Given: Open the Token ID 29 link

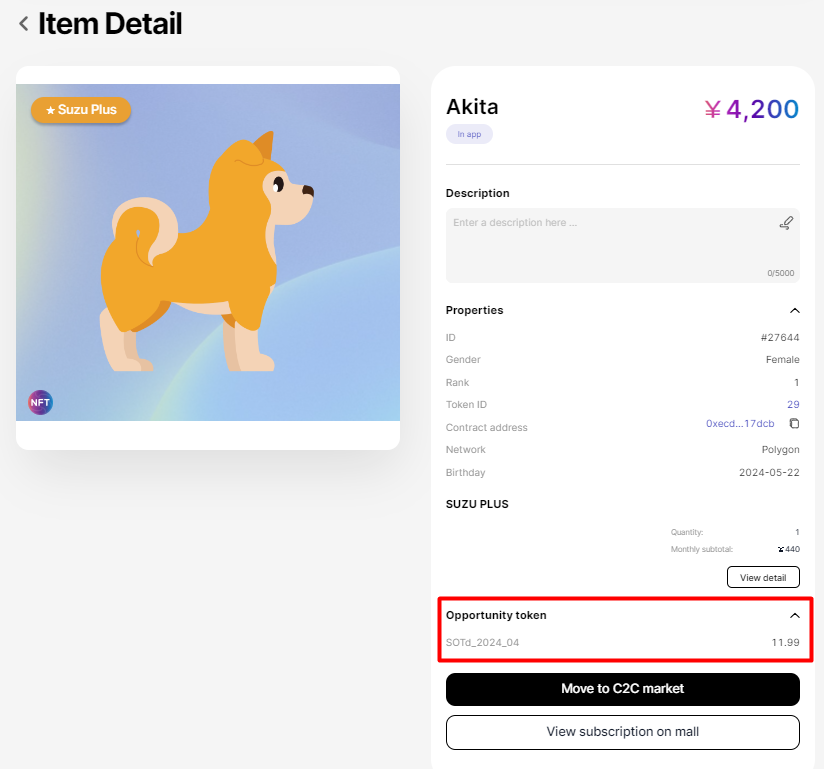Looking at the screenshot, I should pos(793,405).
